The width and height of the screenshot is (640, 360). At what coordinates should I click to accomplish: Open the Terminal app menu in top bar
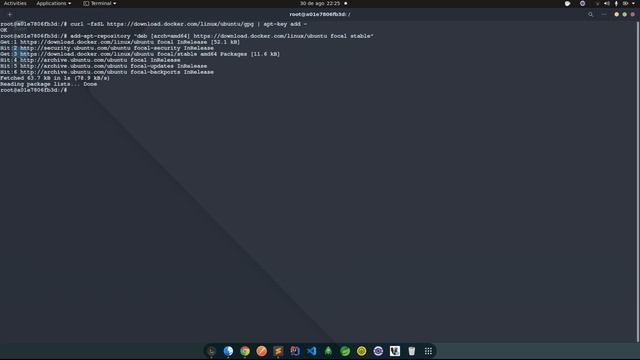[x=100, y=3]
